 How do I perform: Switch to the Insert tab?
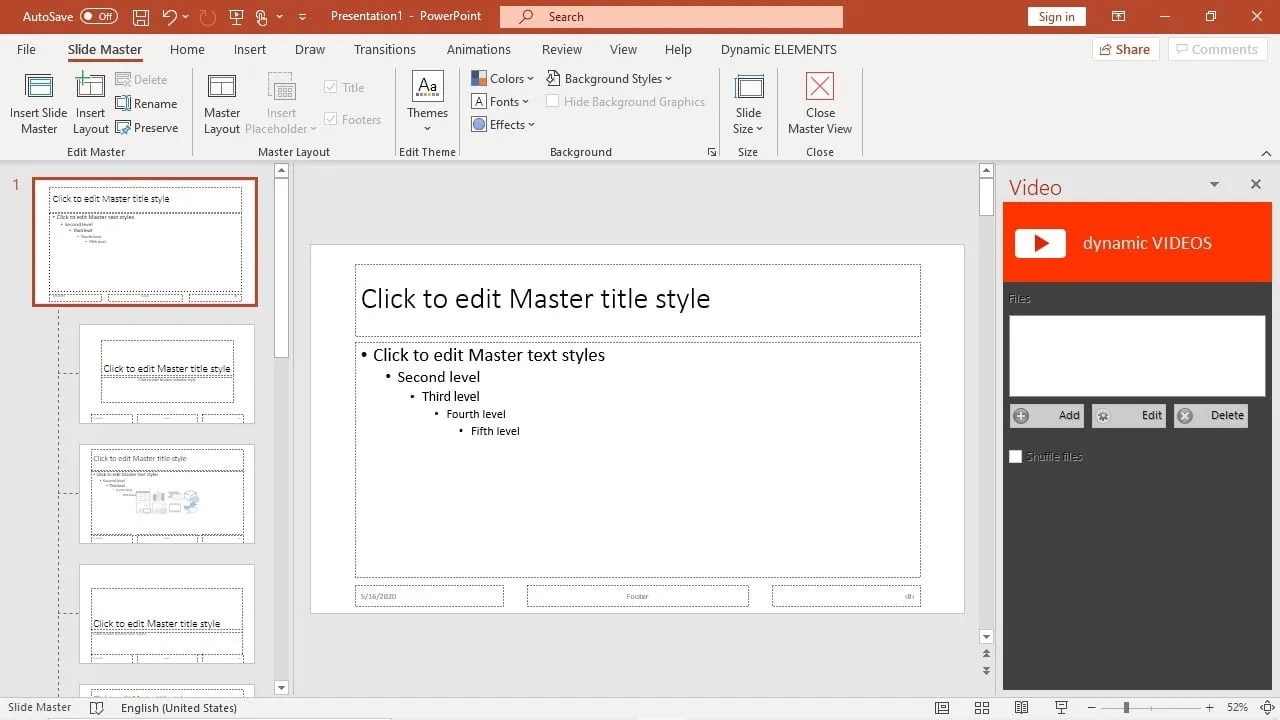tap(250, 49)
